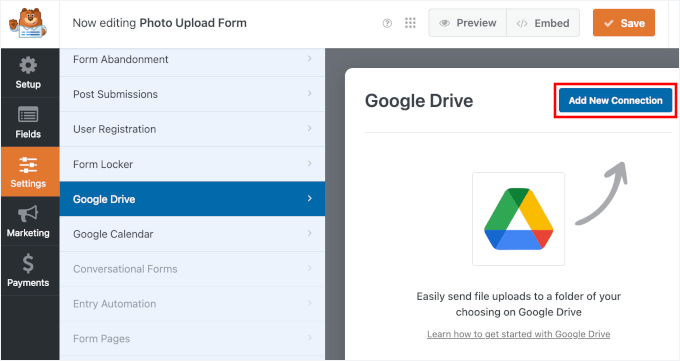Open Learn how to get started link
The height and width of the screenshot is (361, 680).
point(519,334)
